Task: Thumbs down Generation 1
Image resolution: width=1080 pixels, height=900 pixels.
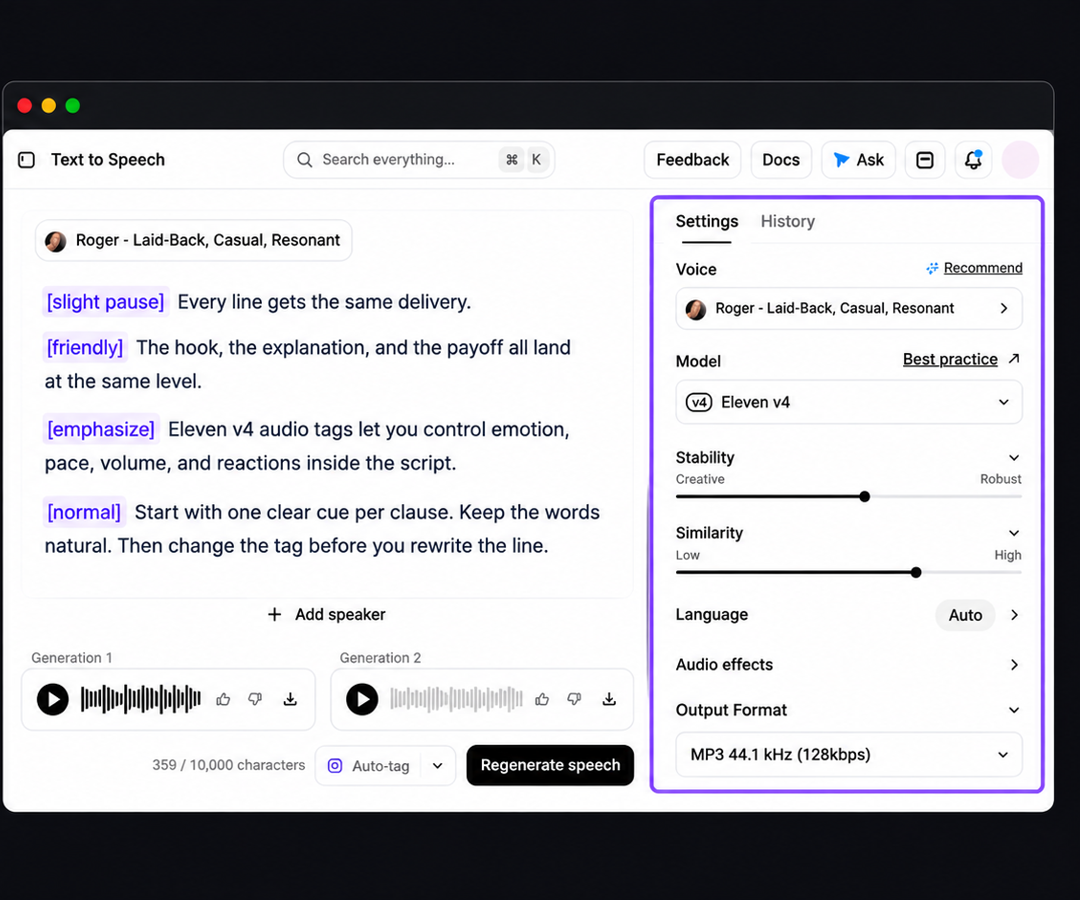Action: (x=256, y=700)
